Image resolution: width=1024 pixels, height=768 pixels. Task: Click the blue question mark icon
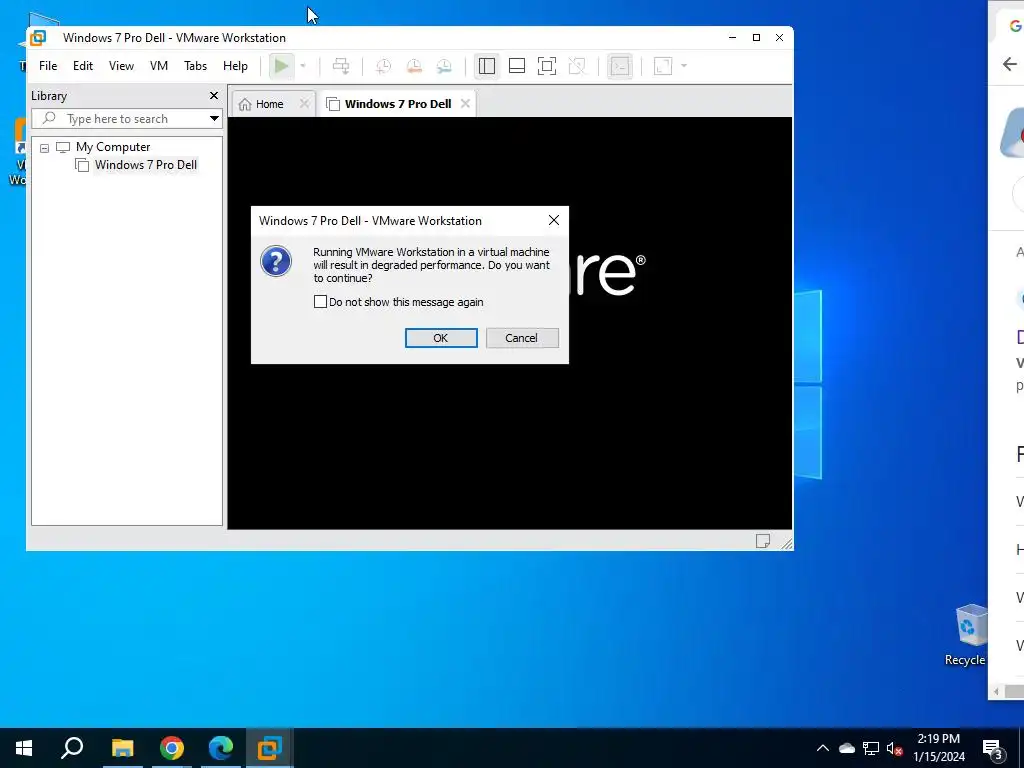276,261
